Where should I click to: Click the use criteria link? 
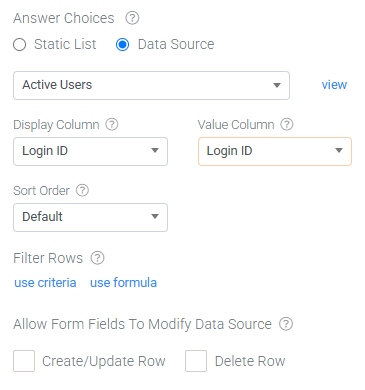45,283
